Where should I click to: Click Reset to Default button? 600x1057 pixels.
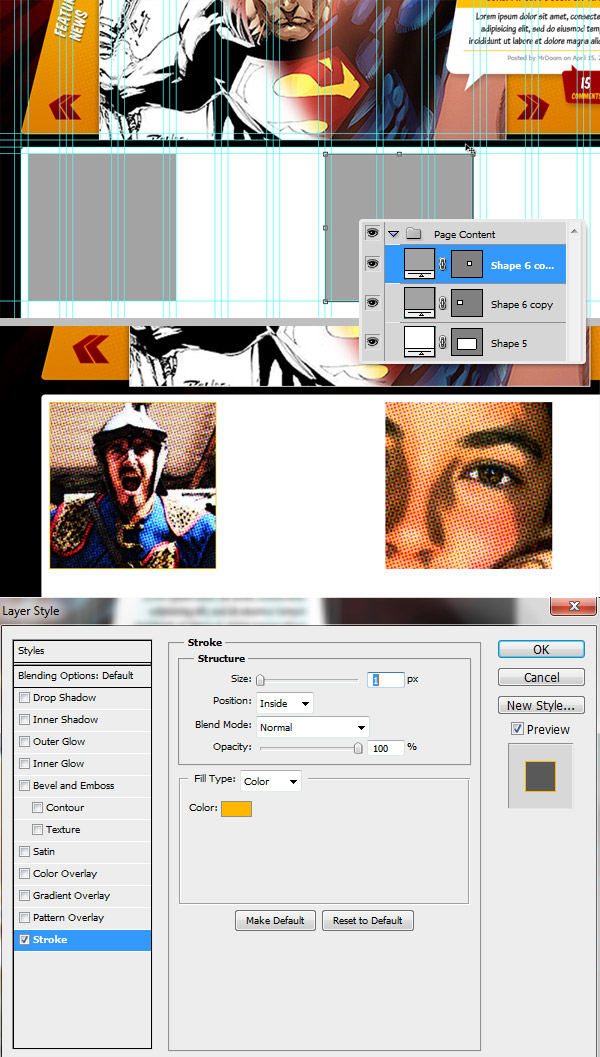coord(367,920)
